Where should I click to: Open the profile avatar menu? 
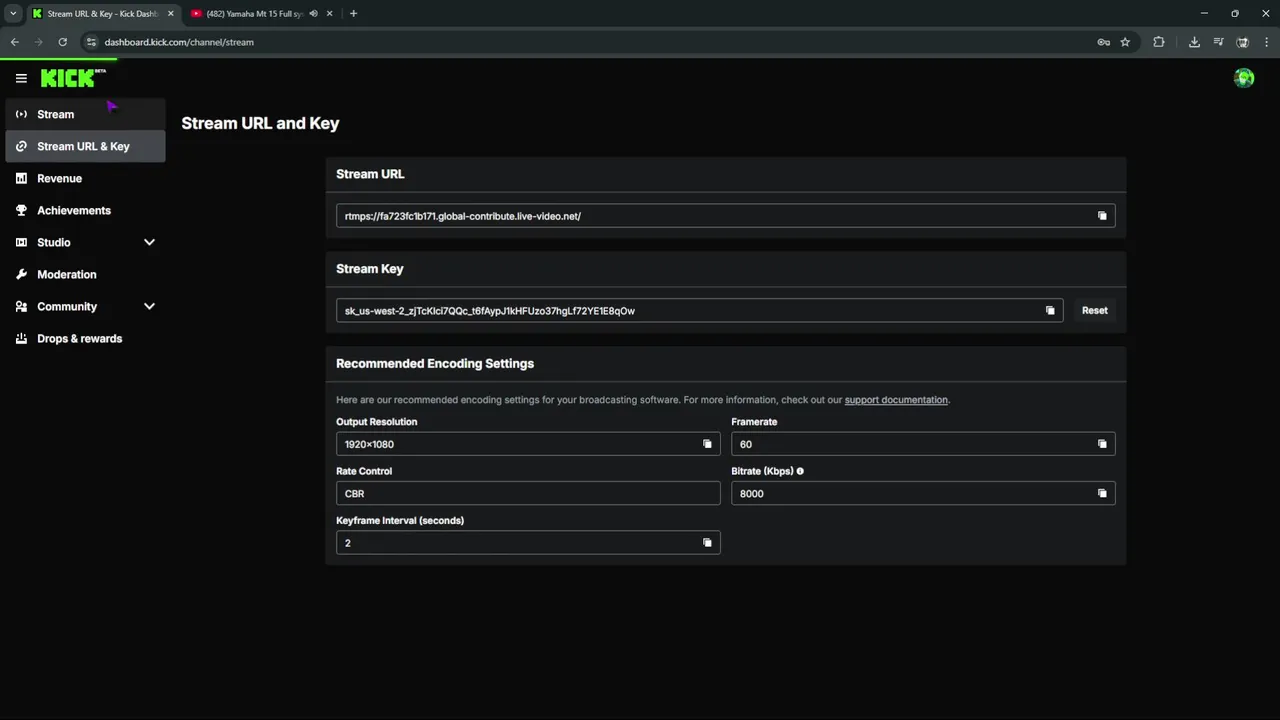(1244, 78)
